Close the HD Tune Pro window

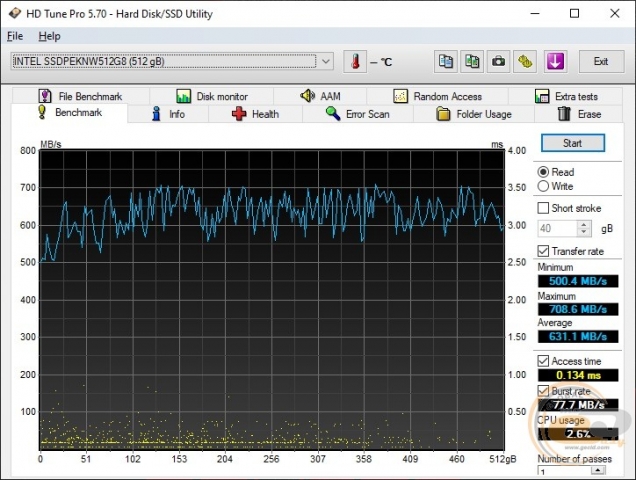(x=615, y=13)
